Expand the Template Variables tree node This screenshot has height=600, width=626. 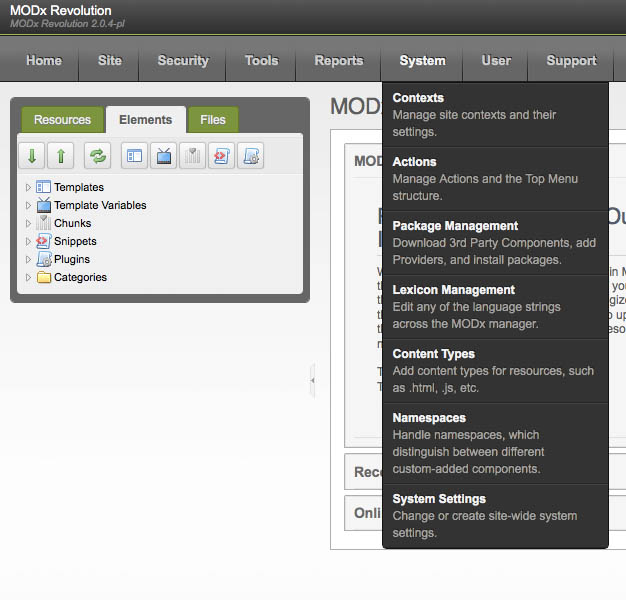point(28,205)
